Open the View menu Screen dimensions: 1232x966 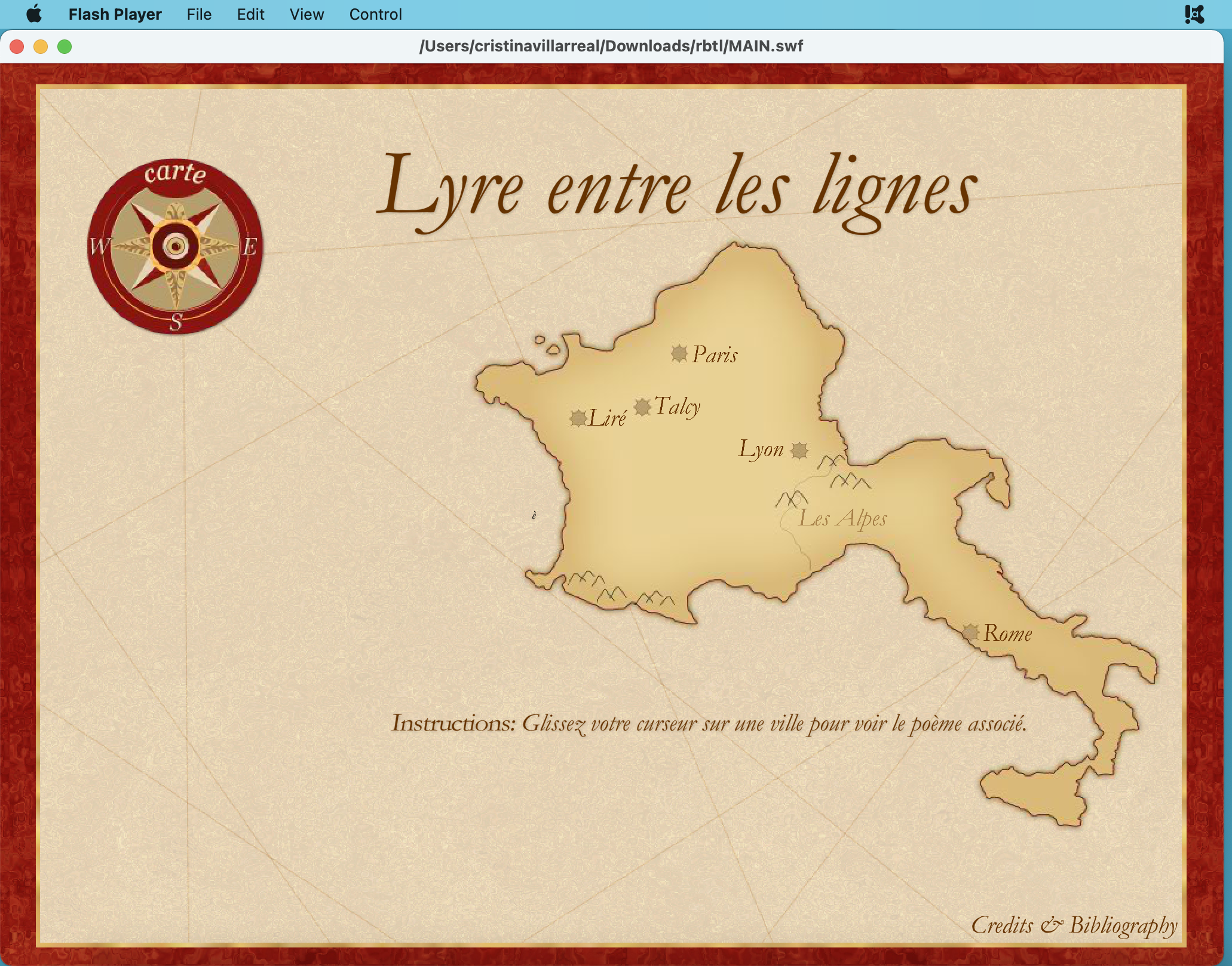[x=307, y=14]
